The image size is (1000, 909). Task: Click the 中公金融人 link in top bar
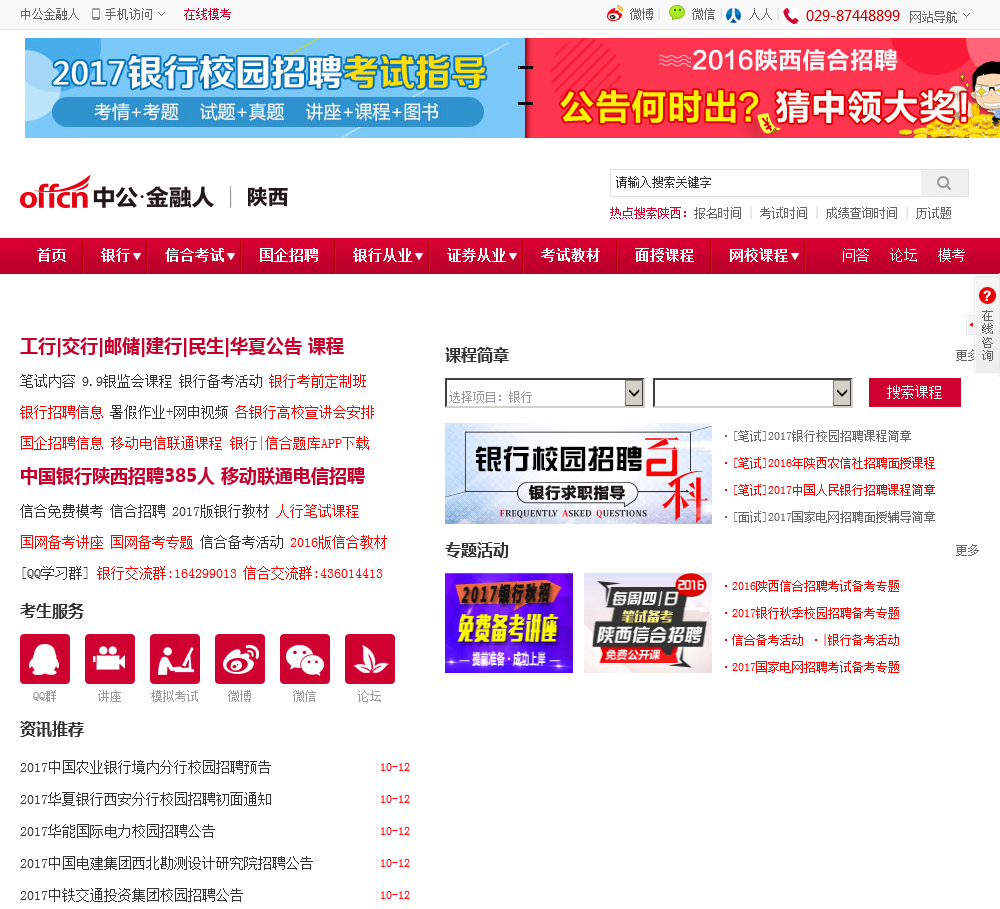(x=50, y=14)
